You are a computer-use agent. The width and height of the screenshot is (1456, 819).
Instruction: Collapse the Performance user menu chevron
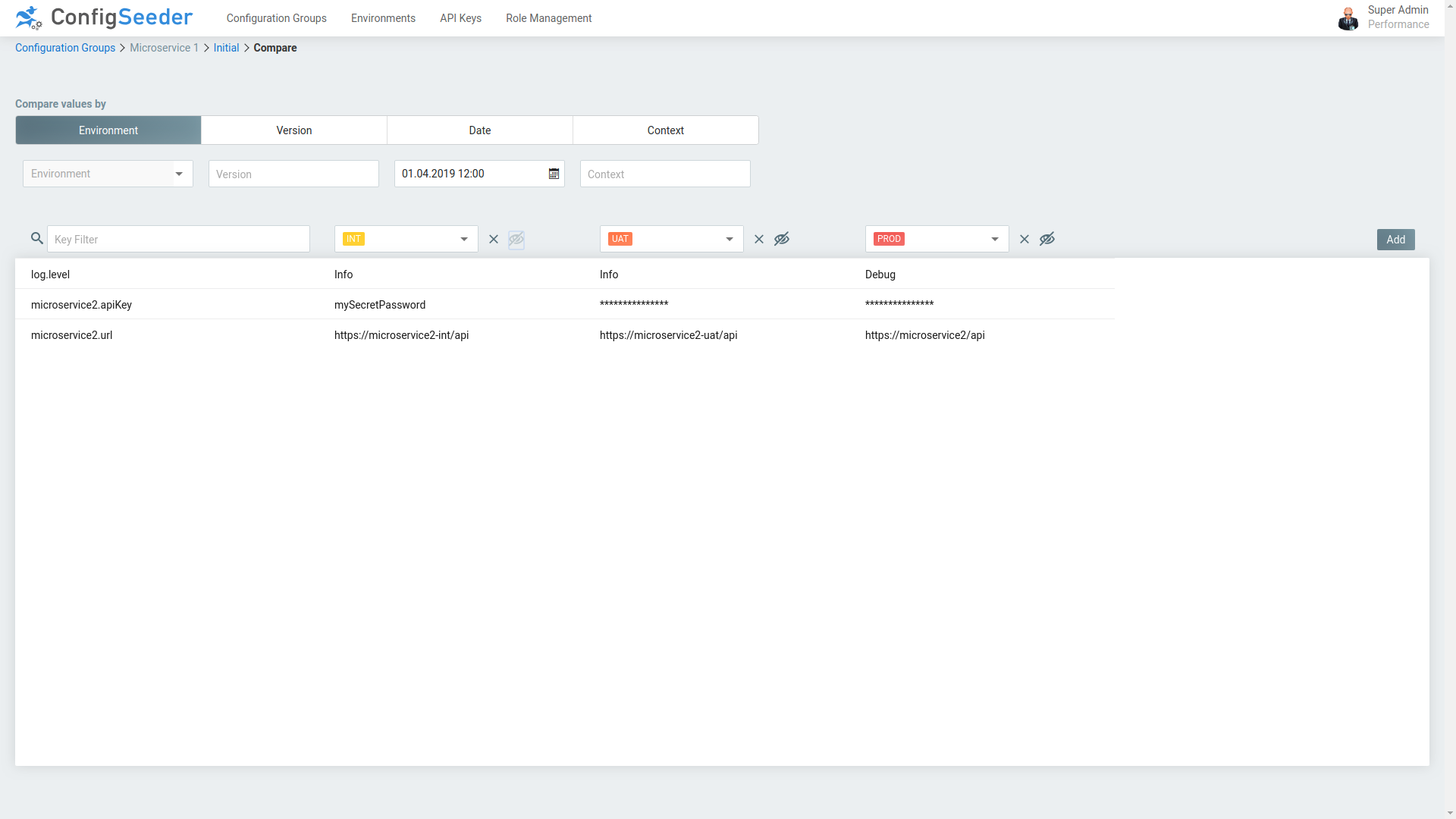coord(1449,6)
